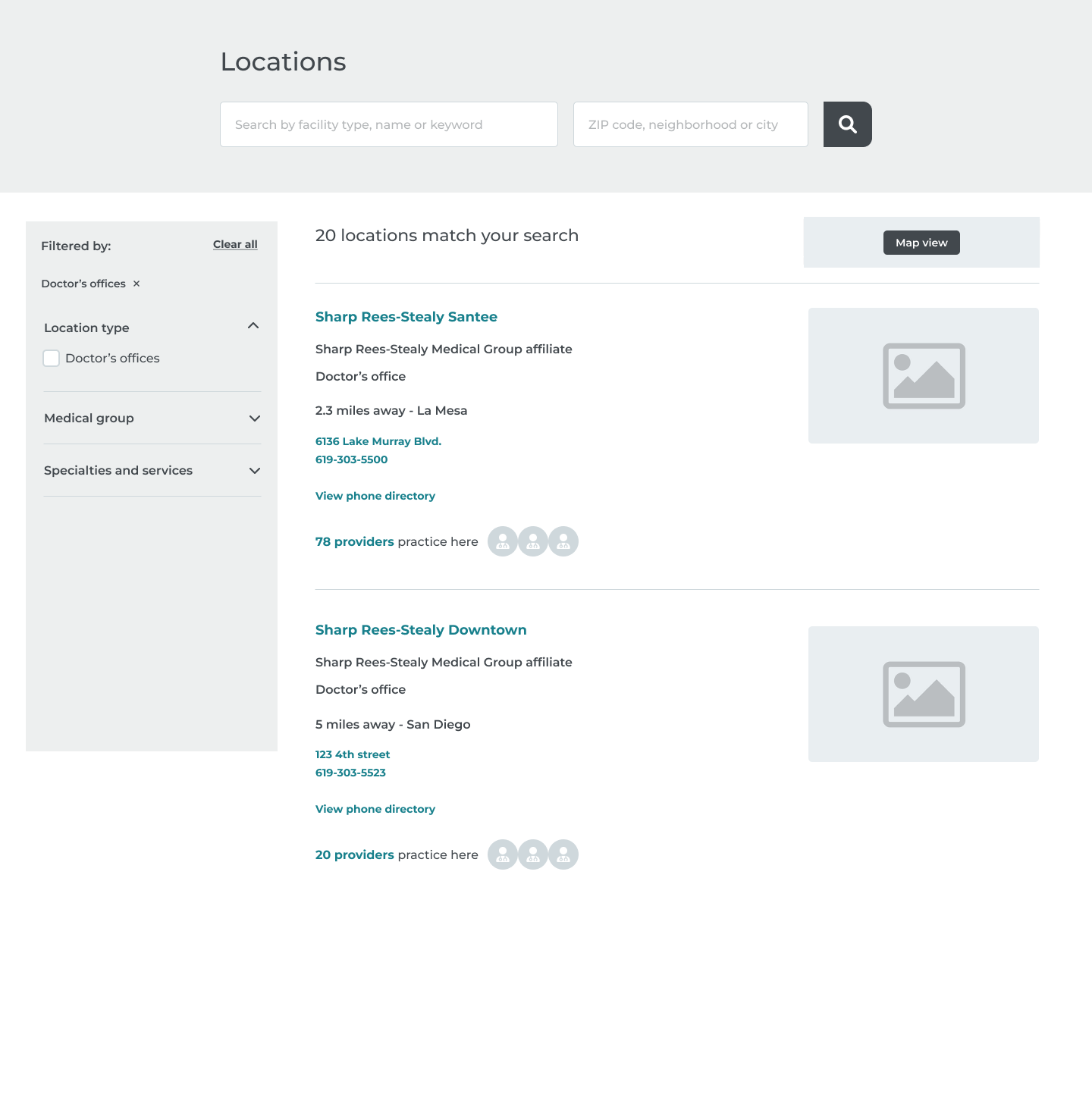The image size is (1092, 1113).
Task: Open the 123 4th street address
Action: [x=353, y=754]
